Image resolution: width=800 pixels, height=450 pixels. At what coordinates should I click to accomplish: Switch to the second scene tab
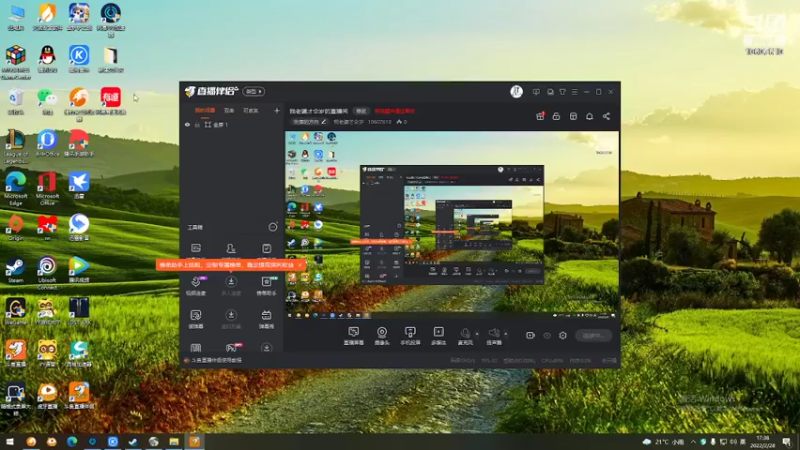click(229, 111)
